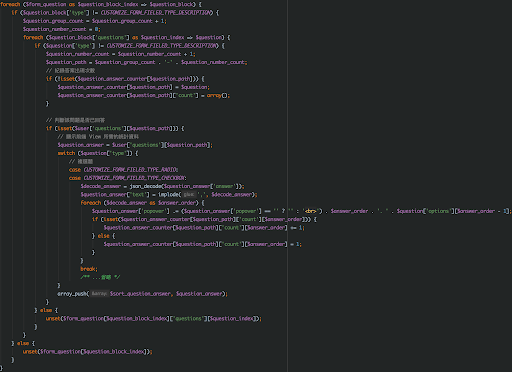Viewport: 512px width, 372px height.
Task: Click the $question_answer = $user['questions'] assignment line
Action: pos(135,145)
